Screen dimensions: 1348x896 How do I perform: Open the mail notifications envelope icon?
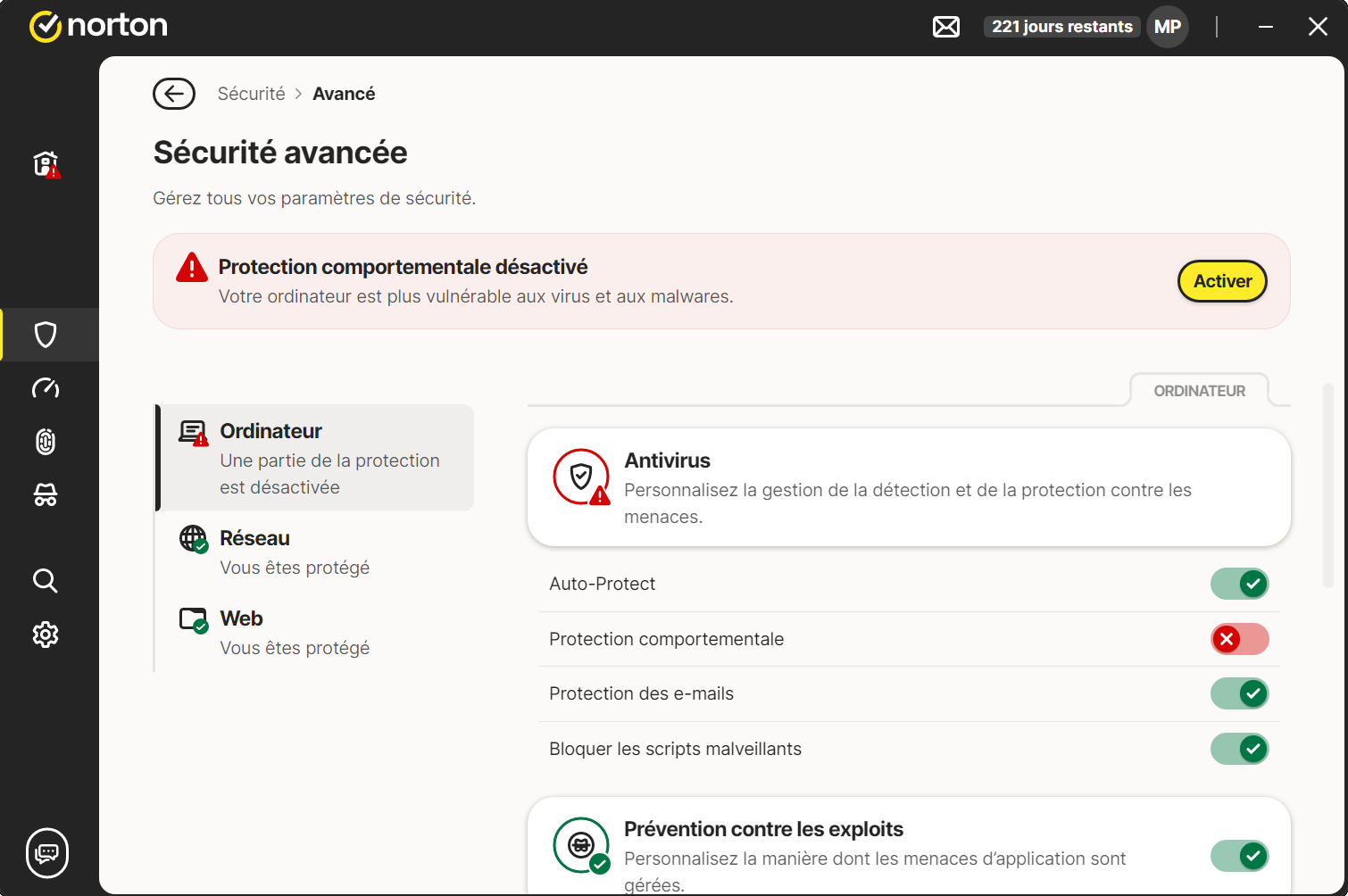point(946,27)
